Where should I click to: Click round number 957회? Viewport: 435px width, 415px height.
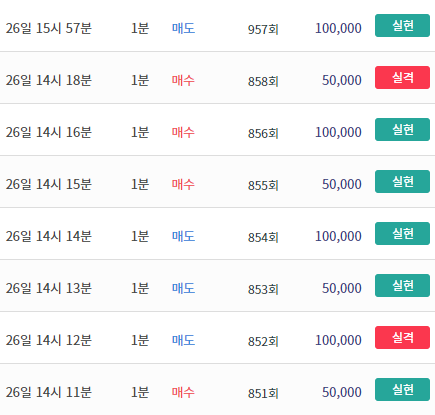pyautogui.click(x=263, y=29)
